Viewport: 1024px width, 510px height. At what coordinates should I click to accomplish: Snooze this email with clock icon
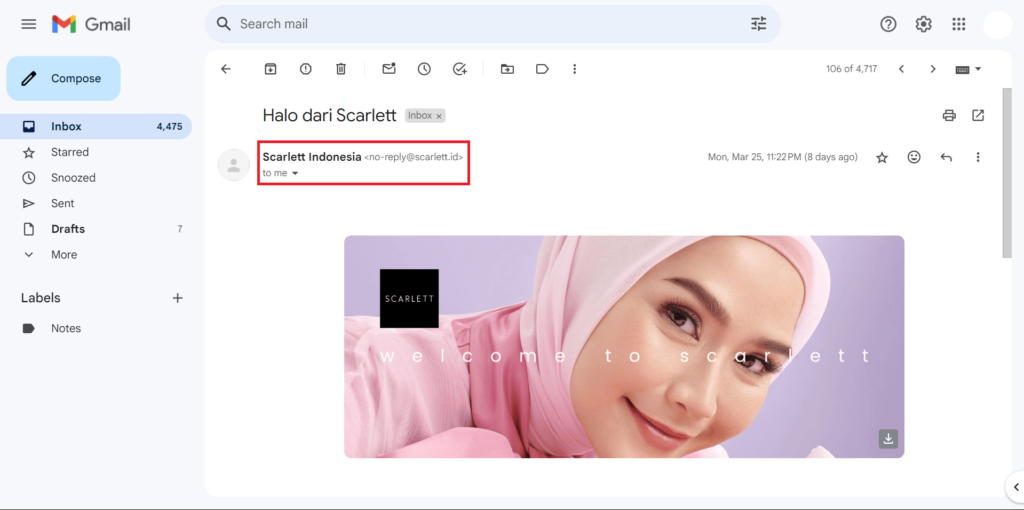click(424, 69)
